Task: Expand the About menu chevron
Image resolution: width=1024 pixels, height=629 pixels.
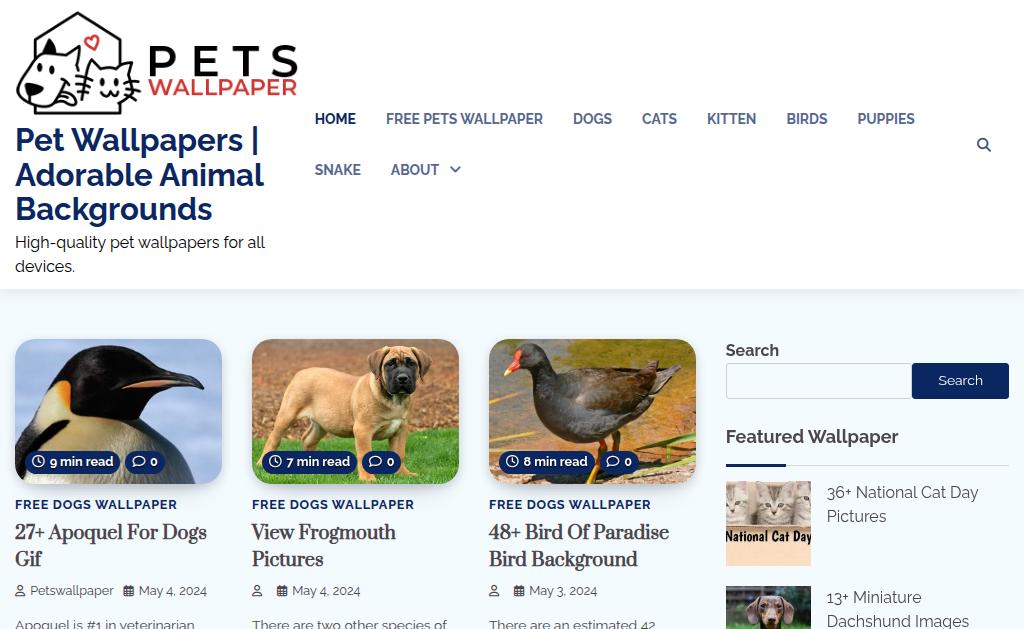Action: pyautogui.click(x=455, y=169)
